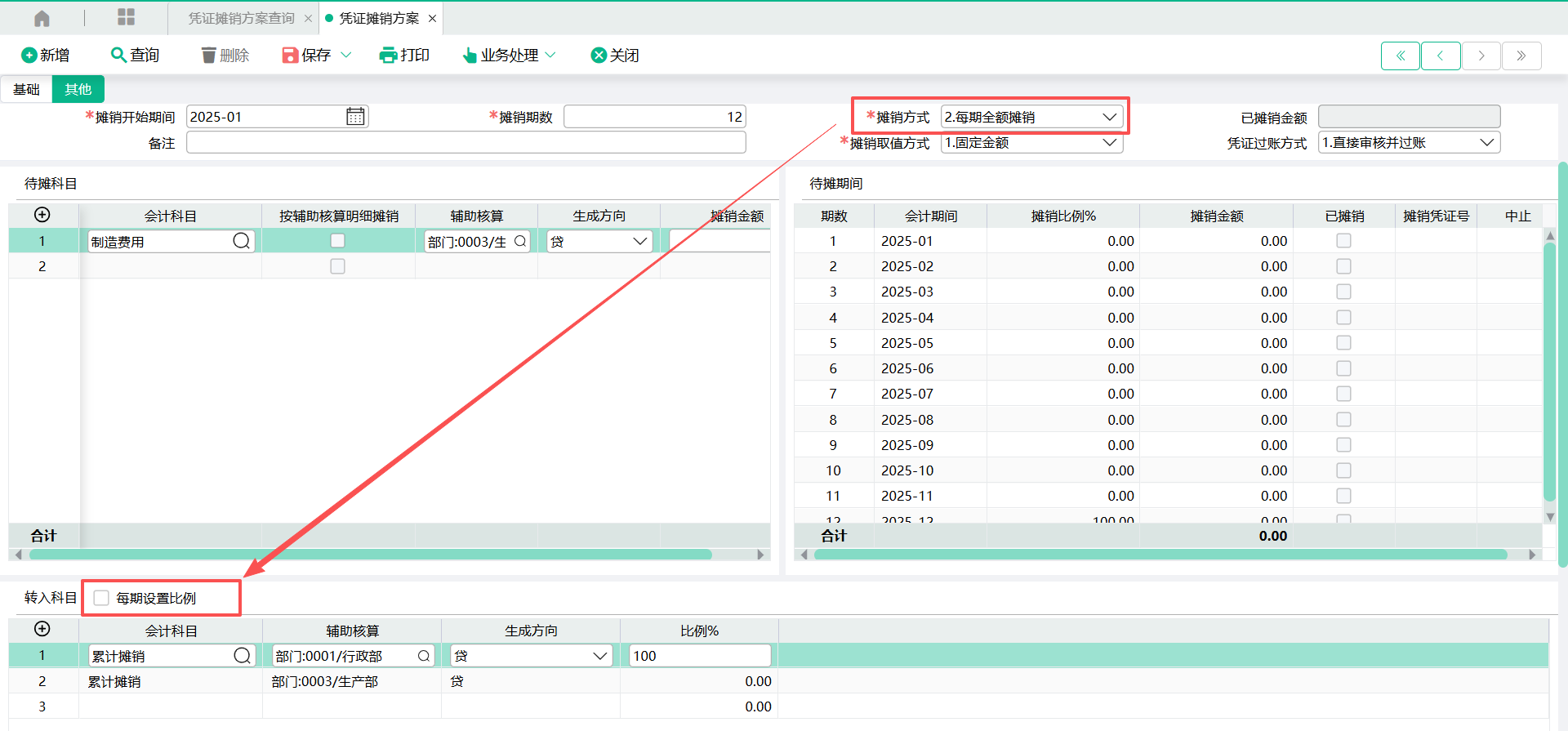Expand 生成方向 dropdown in 待摊科目 row 1
This screenshot has height=731, width=1568.
[x=640, y=241]
